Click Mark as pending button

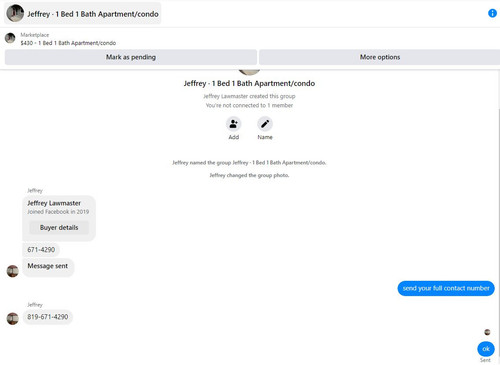tap(131, 57)
